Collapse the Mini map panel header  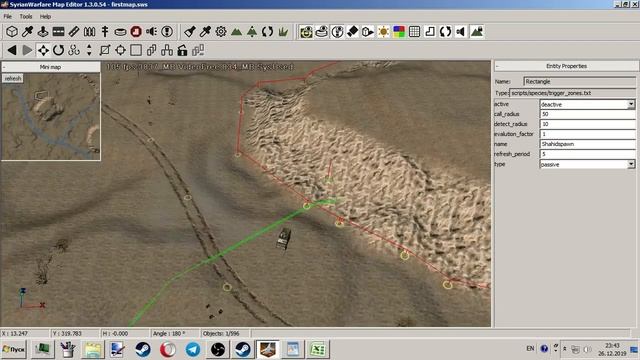tap(51, 67)
